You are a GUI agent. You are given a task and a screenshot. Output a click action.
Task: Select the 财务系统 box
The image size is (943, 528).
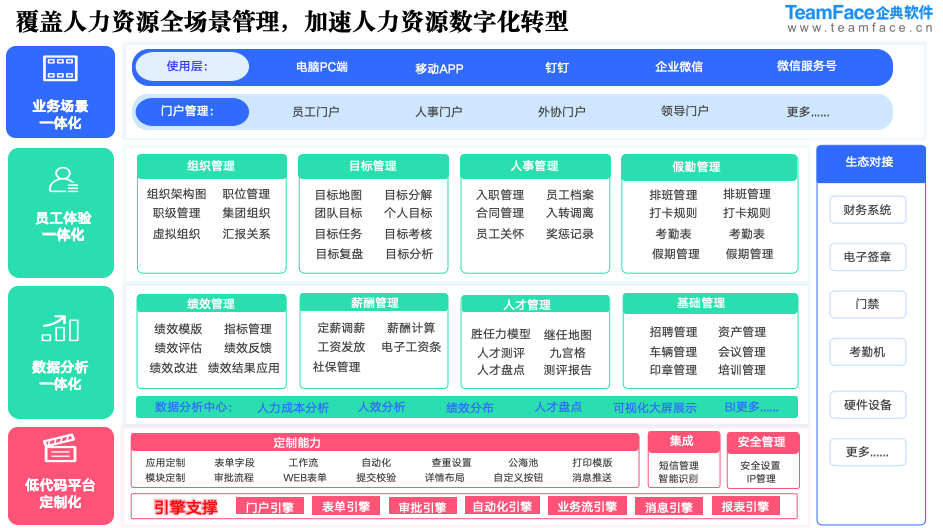867,210
